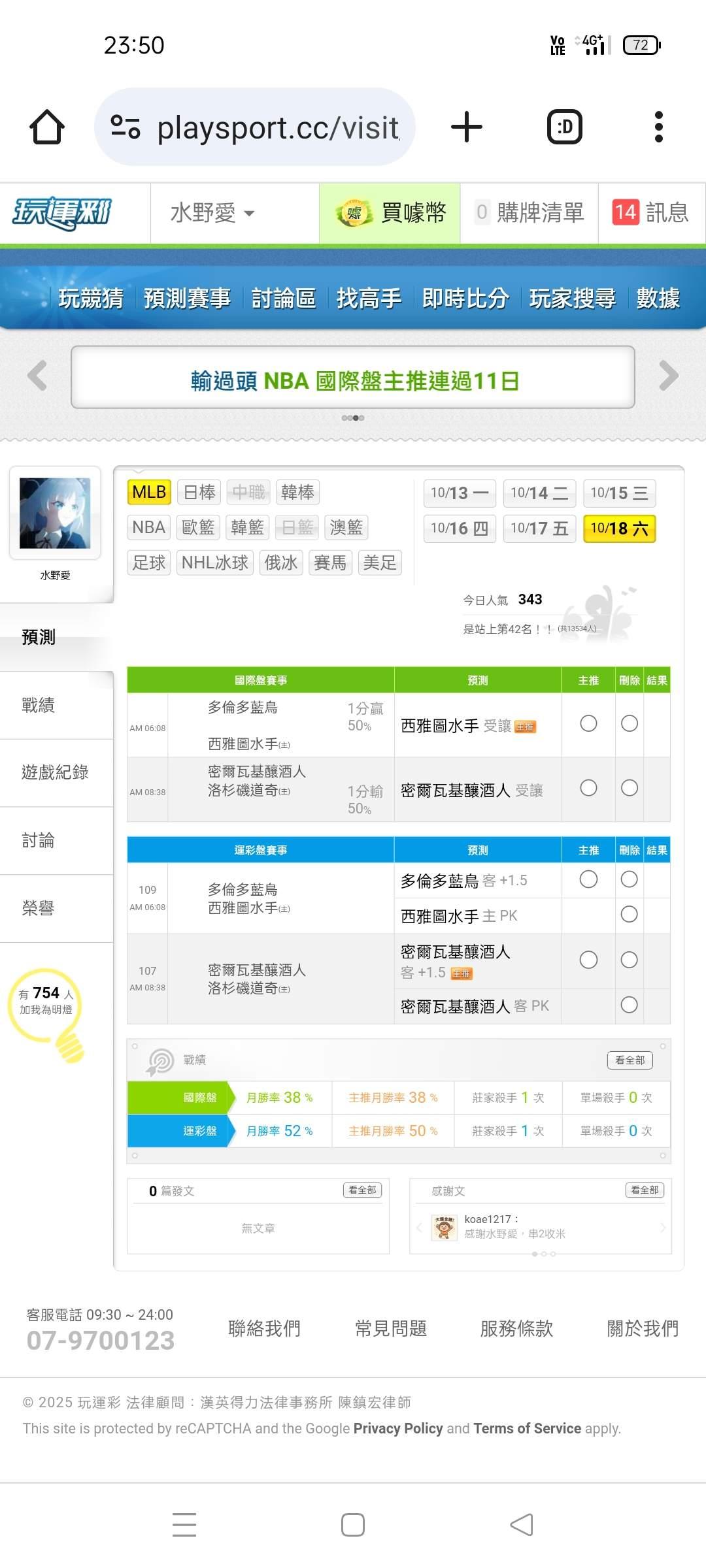Open the tab switcher icon
The width and height of the screenshot is (706, 1568).
pyautogui.click(x=565, y=127)
